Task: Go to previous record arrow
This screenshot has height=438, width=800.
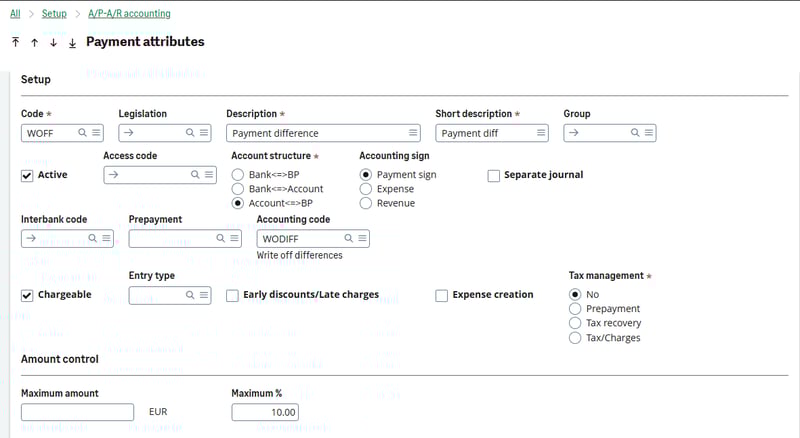Action: tap(34, 43)
